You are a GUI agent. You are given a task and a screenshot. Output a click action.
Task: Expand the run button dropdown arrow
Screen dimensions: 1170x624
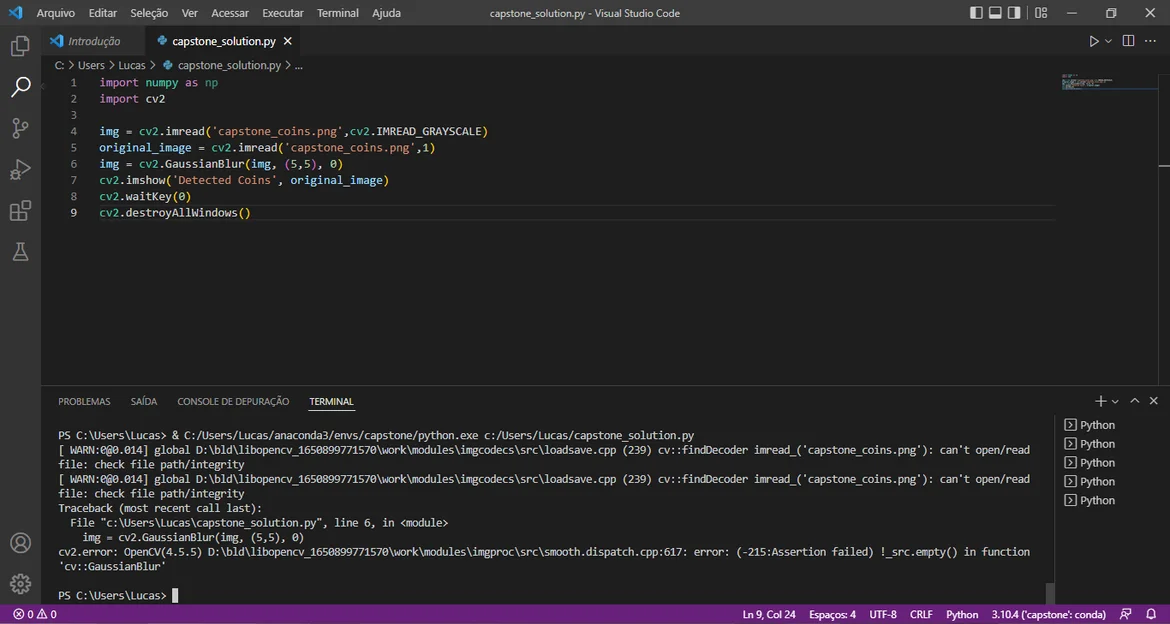pos(1108,41)
